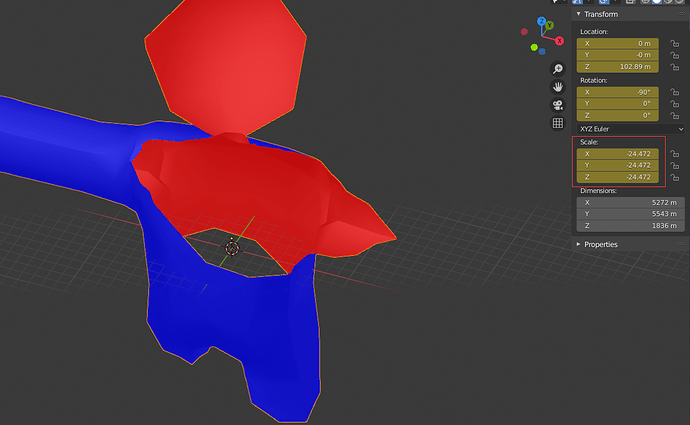Click the Rotation Z field showing 0°
The width and height of the screenshot is (690, 425).
click(617, 116)
